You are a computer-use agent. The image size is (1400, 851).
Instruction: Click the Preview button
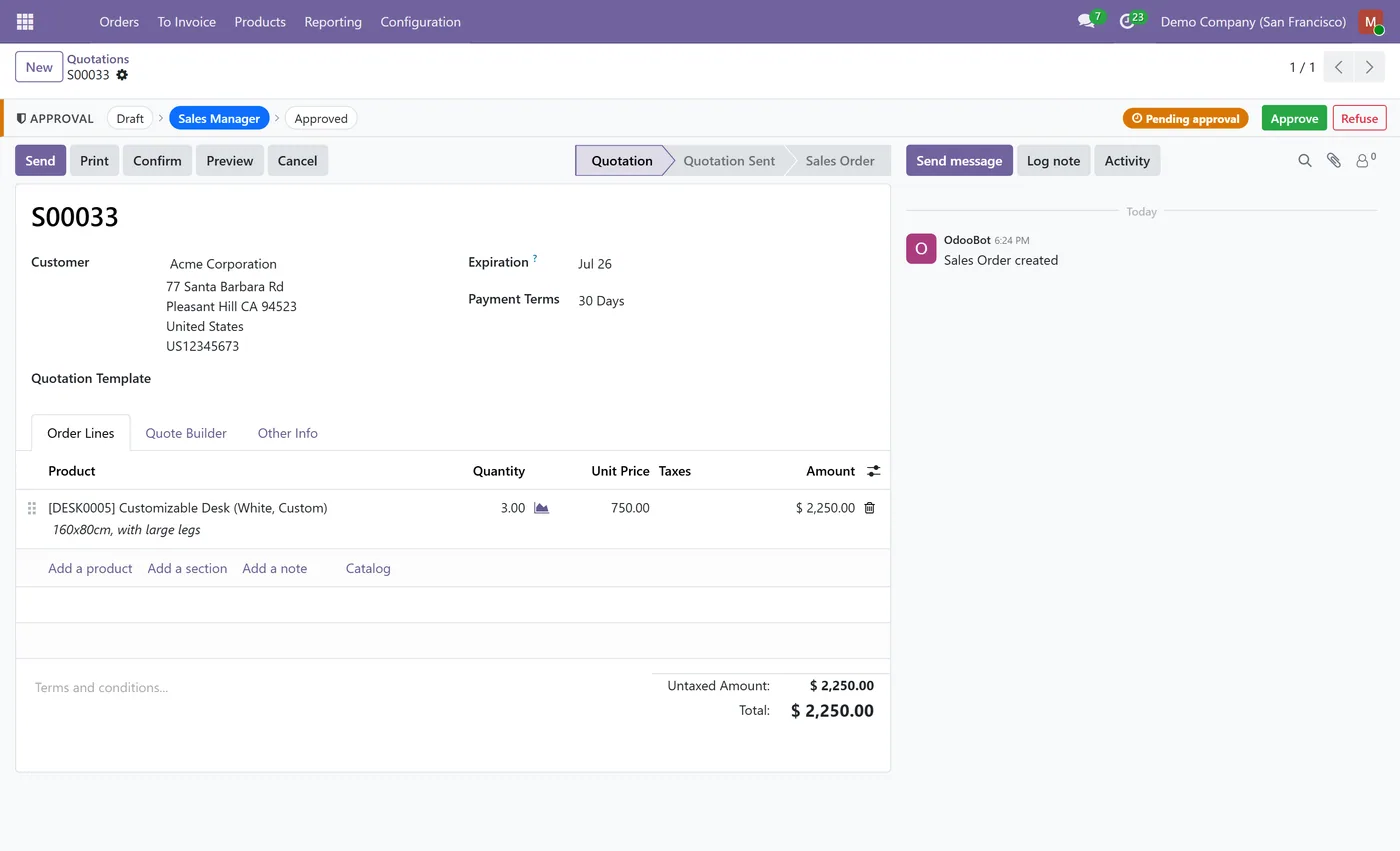pos(230,160)
